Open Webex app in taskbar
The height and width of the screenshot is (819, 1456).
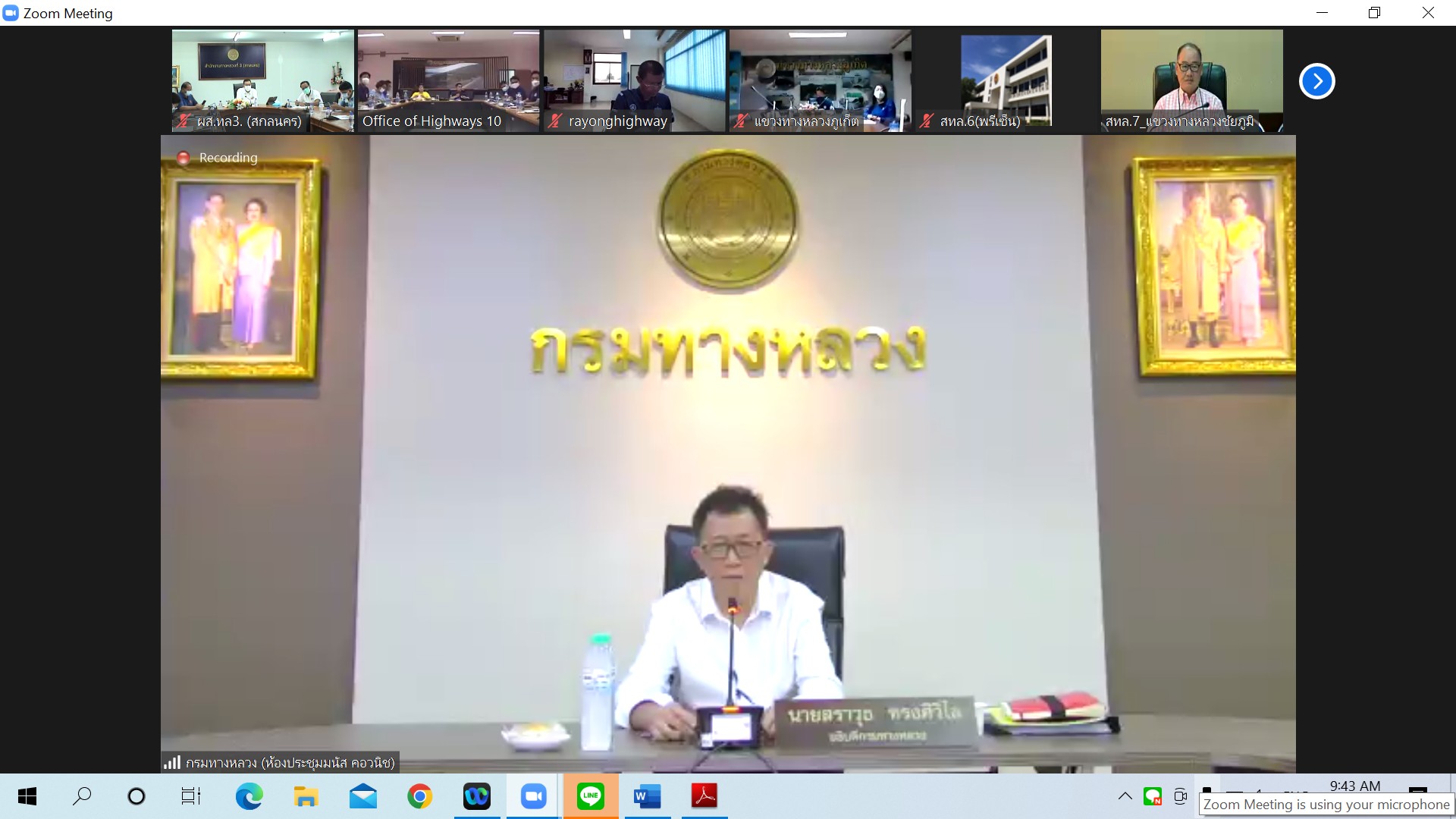(477, 796)
